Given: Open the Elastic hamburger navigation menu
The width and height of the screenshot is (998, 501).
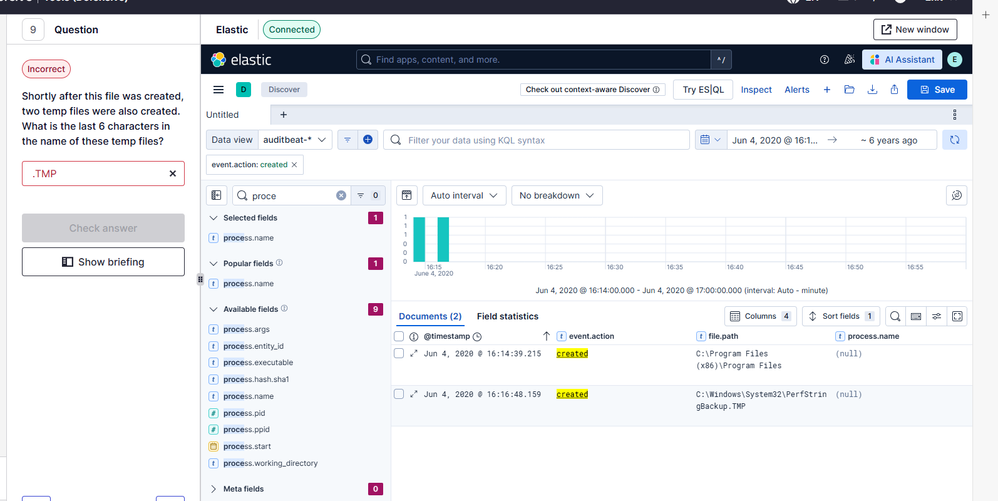Looking at the screenshot, I should tap(218, 90).
